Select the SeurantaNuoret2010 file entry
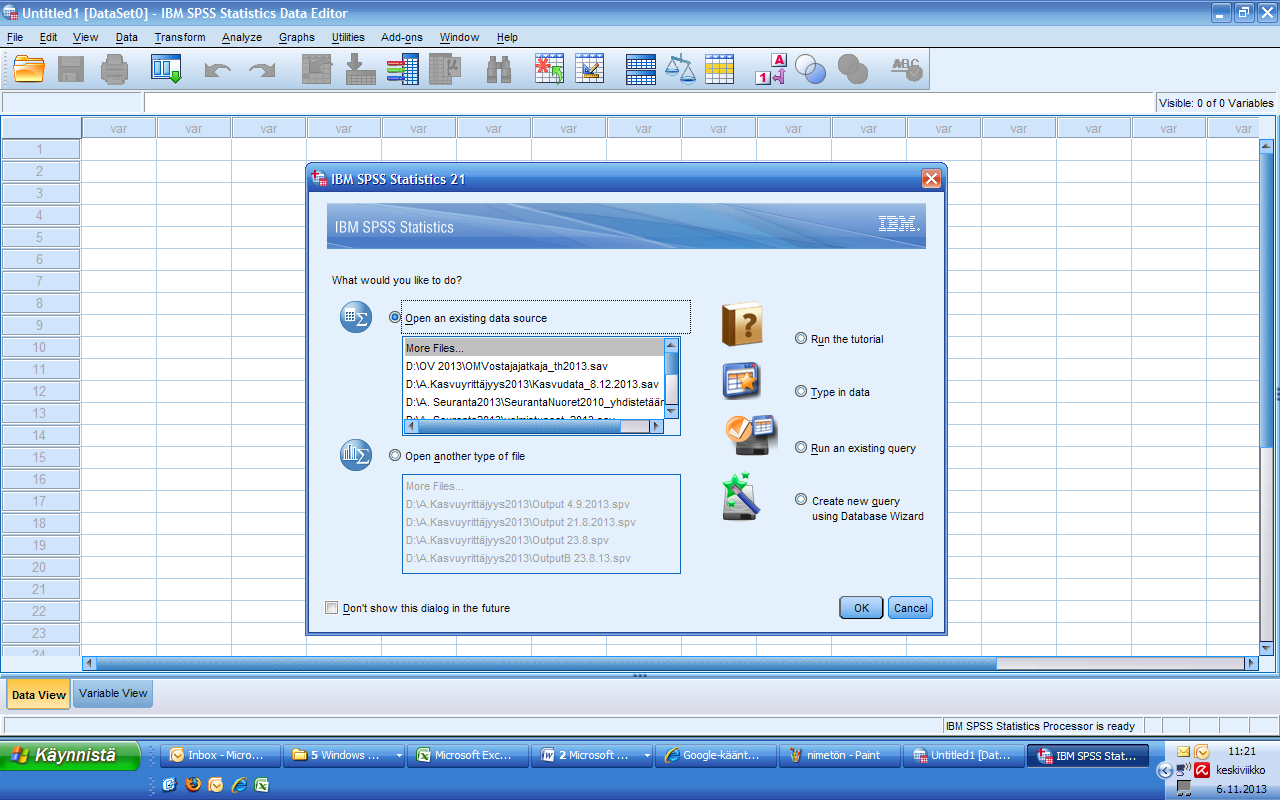 (x=533, y=402)
